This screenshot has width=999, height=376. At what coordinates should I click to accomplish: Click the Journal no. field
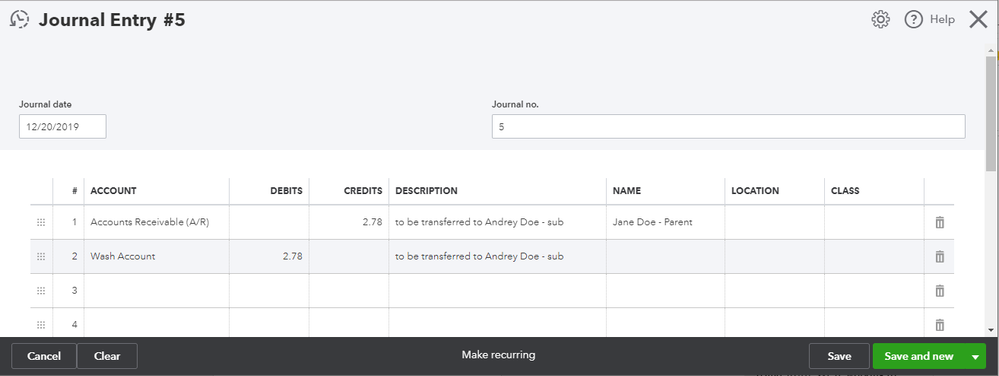728,127
